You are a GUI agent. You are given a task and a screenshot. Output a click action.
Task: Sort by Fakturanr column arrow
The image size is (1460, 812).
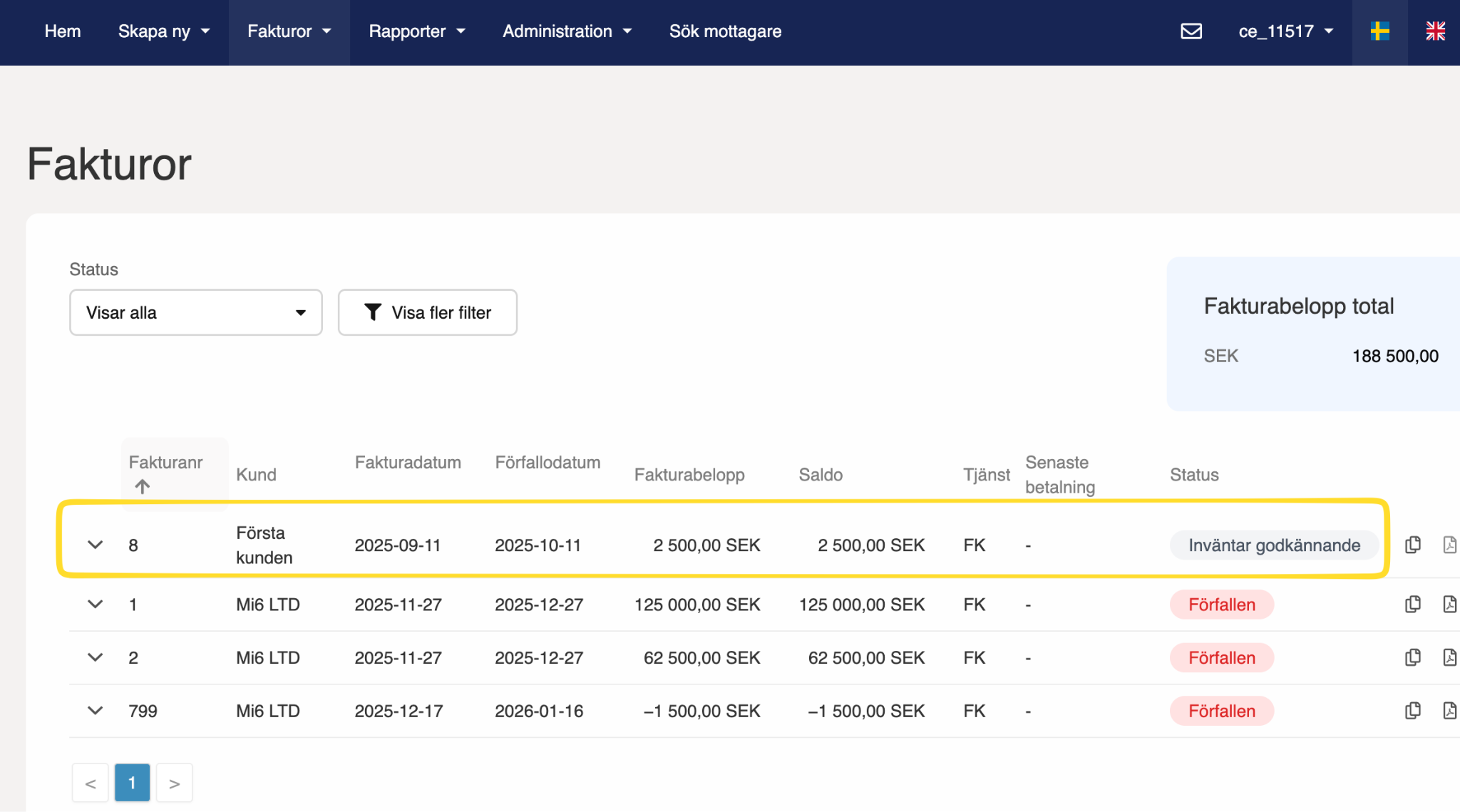click(x=143, y=487)
